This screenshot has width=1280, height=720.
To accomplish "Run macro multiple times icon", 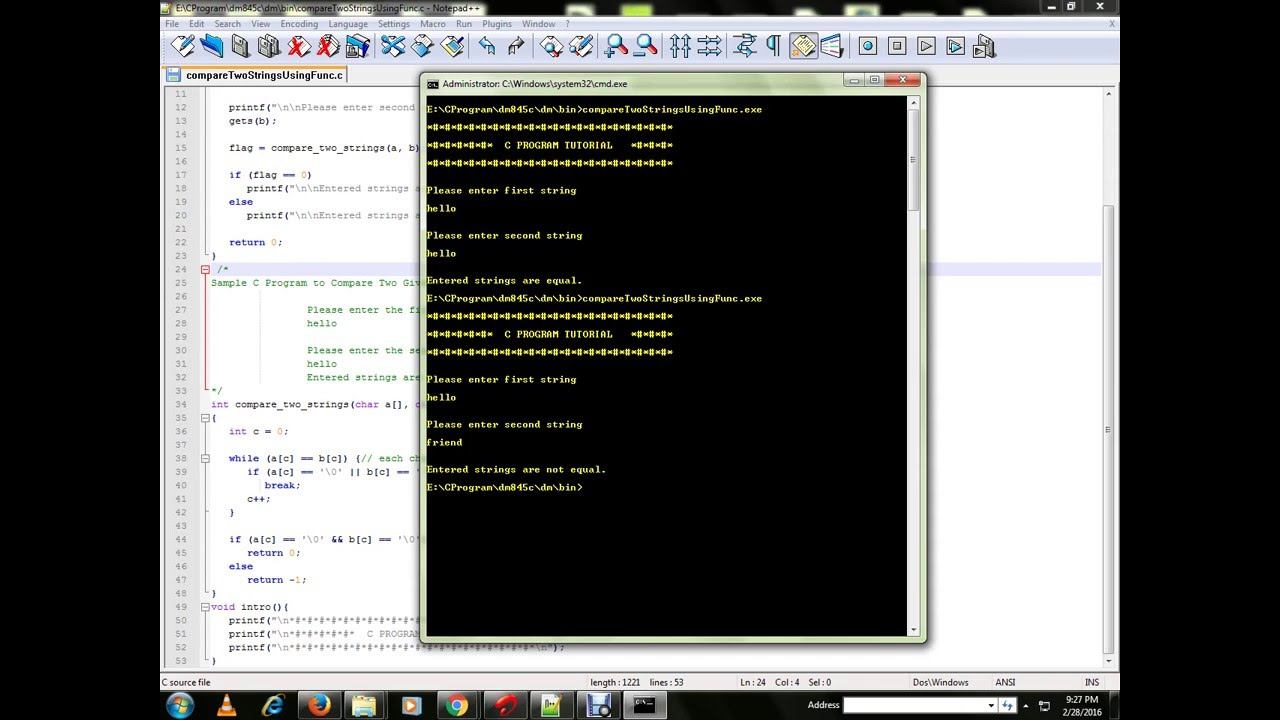I will (955, 46).
